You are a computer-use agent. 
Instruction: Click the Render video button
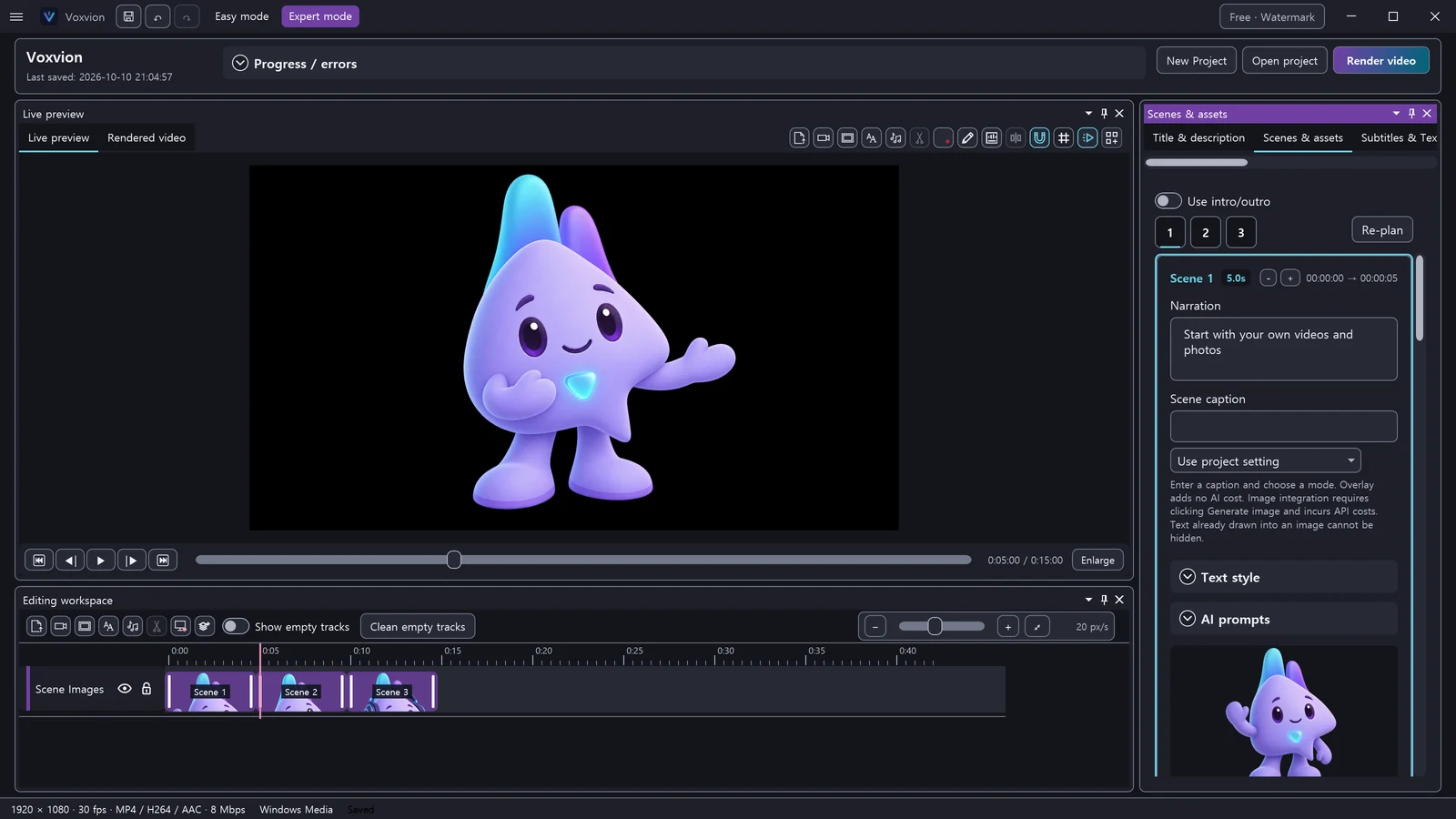point(1380,61)
